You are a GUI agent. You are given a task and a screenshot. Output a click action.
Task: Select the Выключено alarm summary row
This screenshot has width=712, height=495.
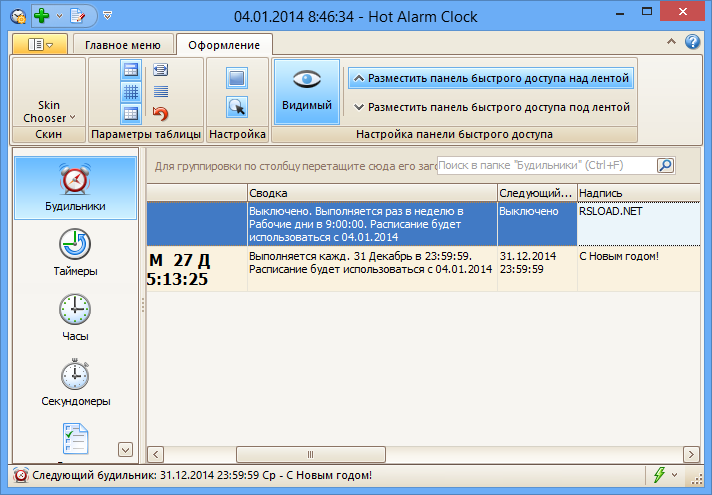click(372, 224)
